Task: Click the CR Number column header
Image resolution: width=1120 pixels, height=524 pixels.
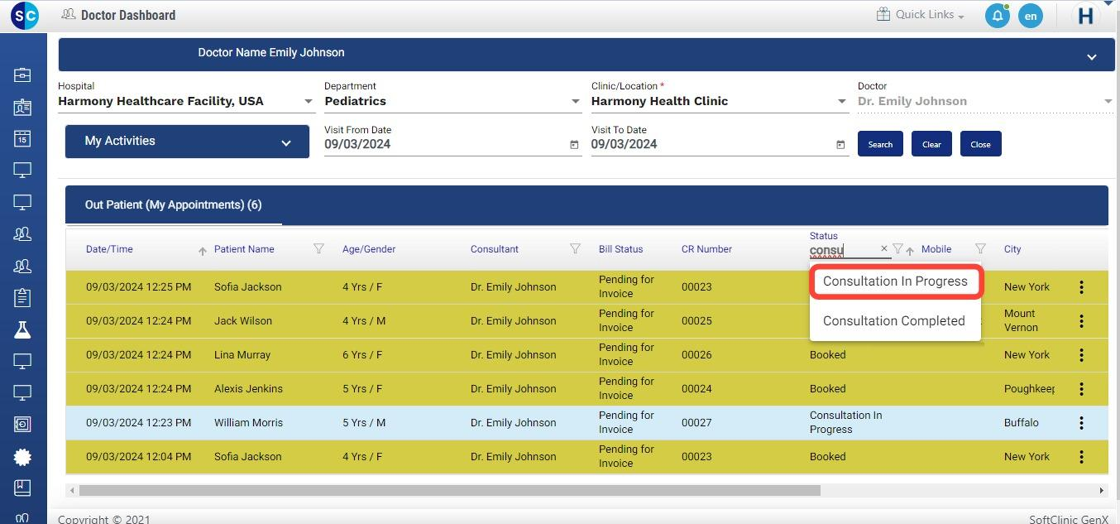Action: tap(706, 249)
